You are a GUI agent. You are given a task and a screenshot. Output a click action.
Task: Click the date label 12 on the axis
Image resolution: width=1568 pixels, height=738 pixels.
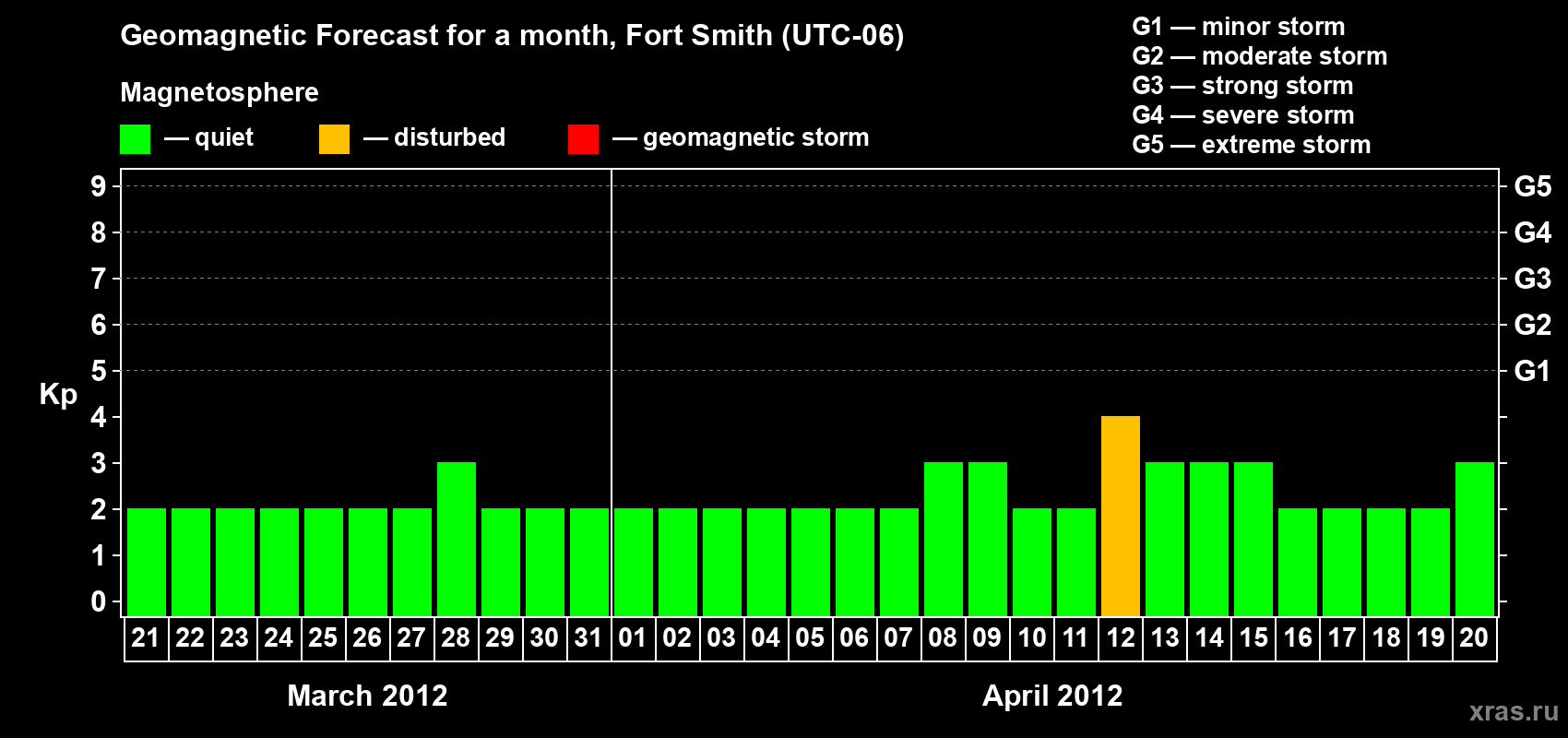coord(1121,637)
